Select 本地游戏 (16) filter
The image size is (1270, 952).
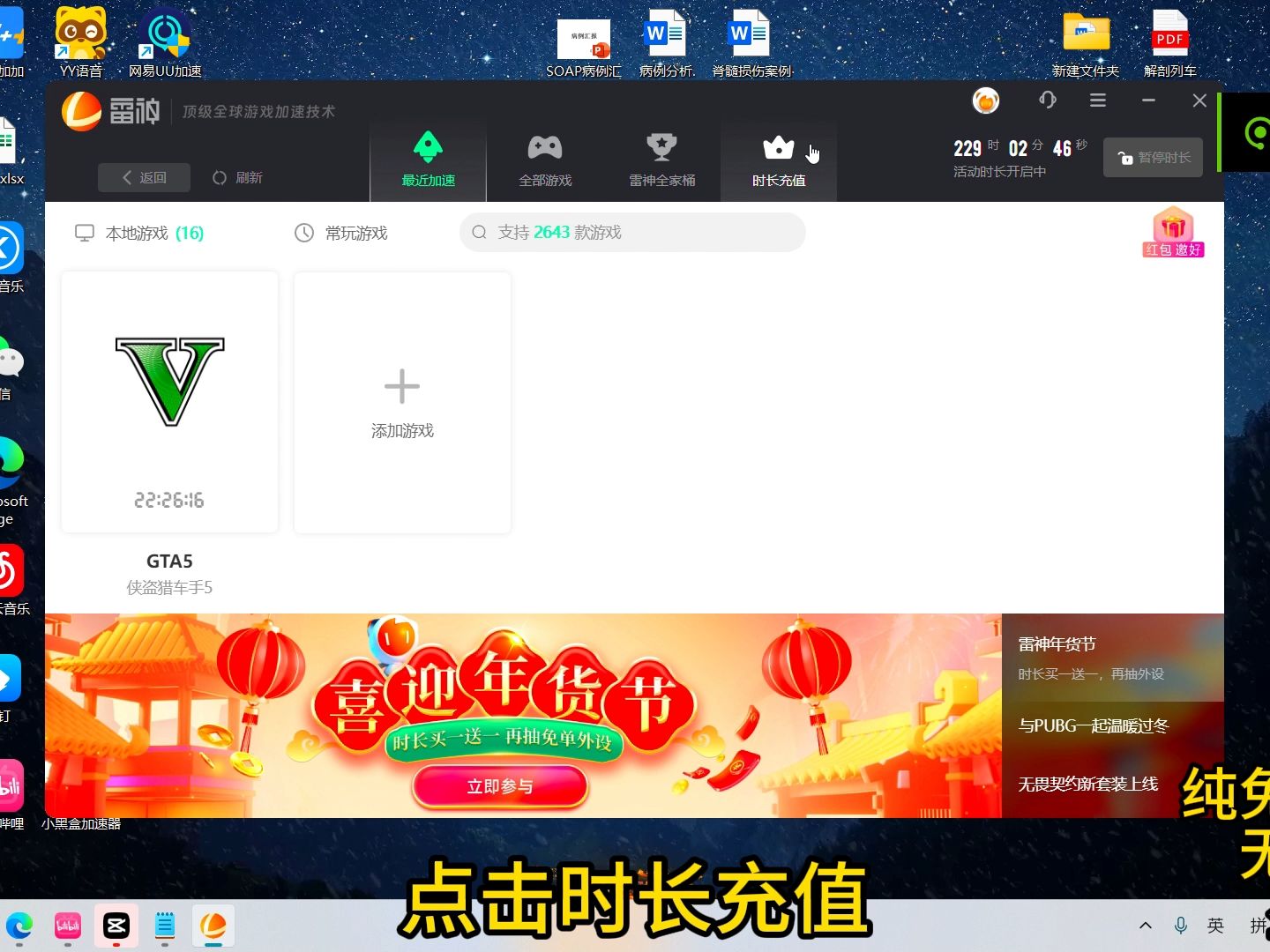(x=139, y=233)
